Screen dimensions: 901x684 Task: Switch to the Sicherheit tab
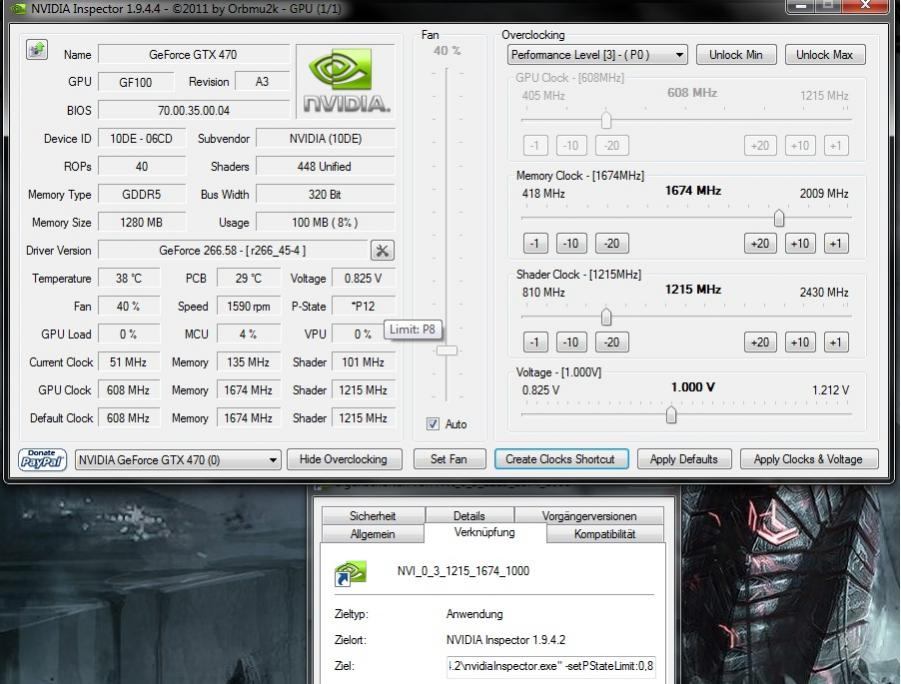pos(373,516)
